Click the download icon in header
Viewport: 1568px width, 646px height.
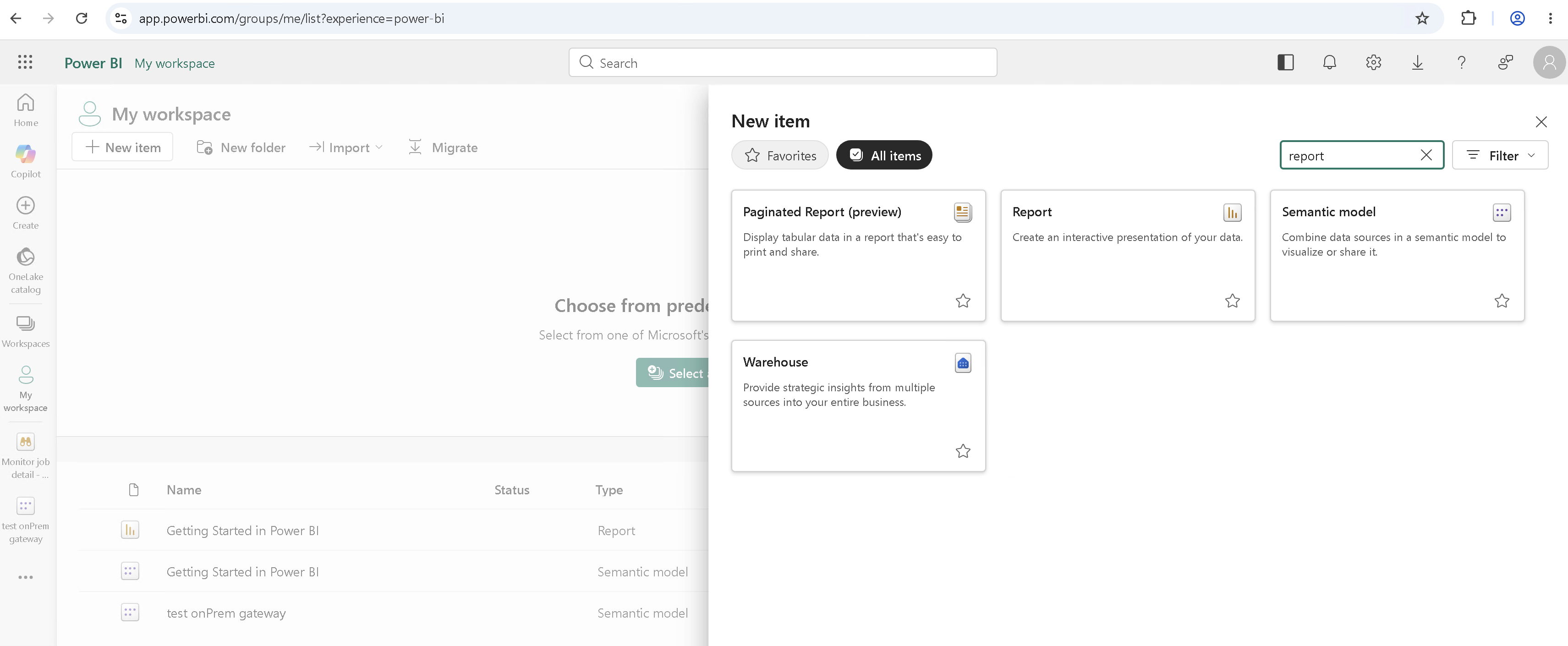coord(1417,62)
